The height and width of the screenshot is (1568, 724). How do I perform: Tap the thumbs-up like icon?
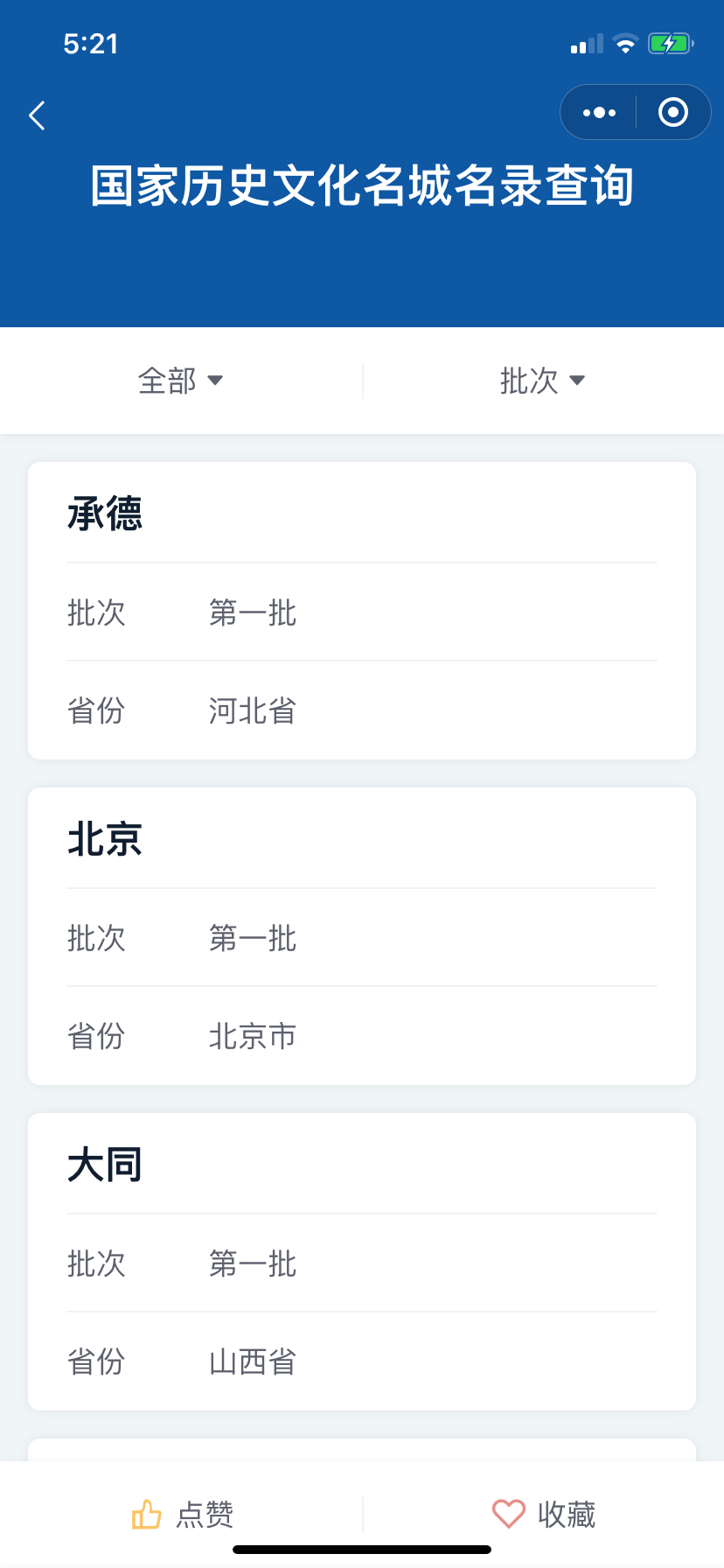click(x=146, y=1514)
